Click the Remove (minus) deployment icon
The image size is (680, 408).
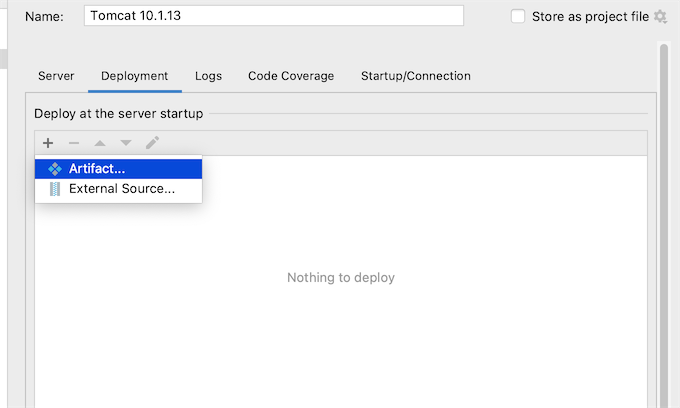pos(74,143)
